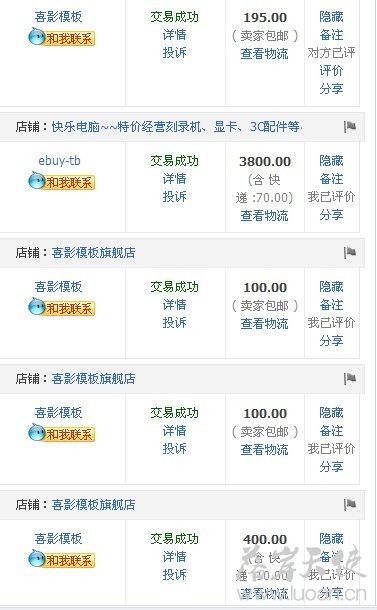Click 查看物流 for the second 100.00 order
Viewport: 377px width, 610px height.
point(265,449)
